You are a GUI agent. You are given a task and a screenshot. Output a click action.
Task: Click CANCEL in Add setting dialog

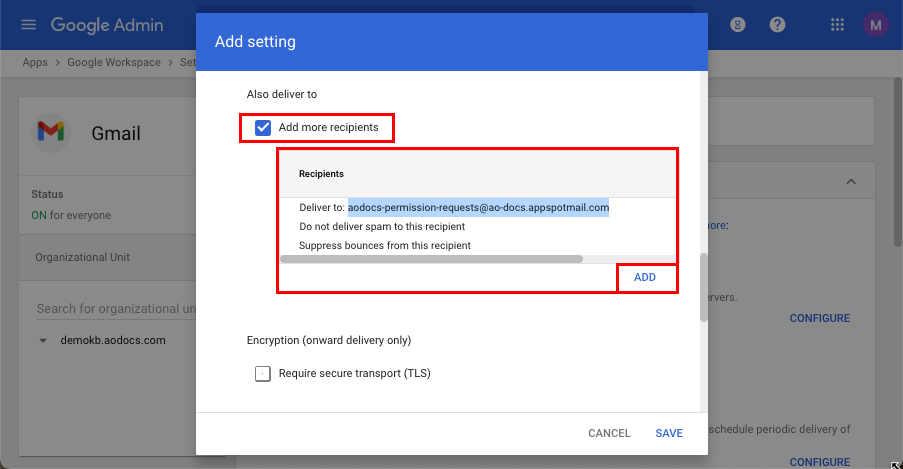coord(609,433)
